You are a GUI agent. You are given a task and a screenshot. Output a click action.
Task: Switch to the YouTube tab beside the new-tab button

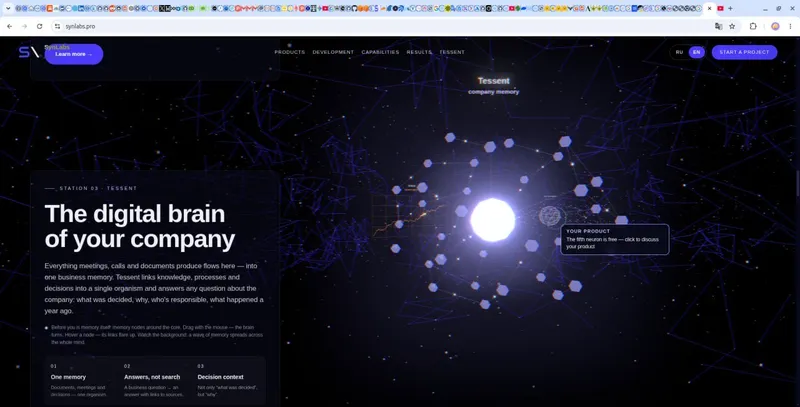click(x=720, y=8)
